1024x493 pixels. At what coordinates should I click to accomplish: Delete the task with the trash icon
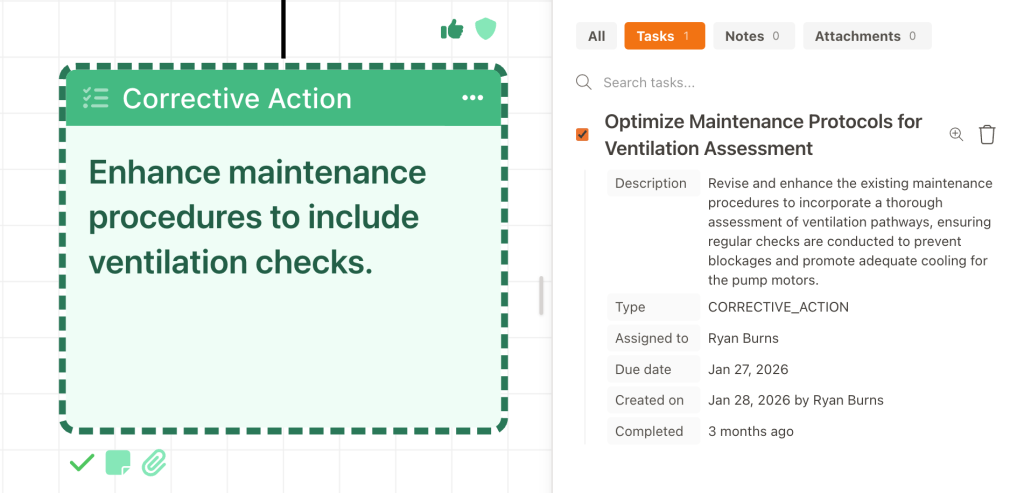[x=987, y=135]
